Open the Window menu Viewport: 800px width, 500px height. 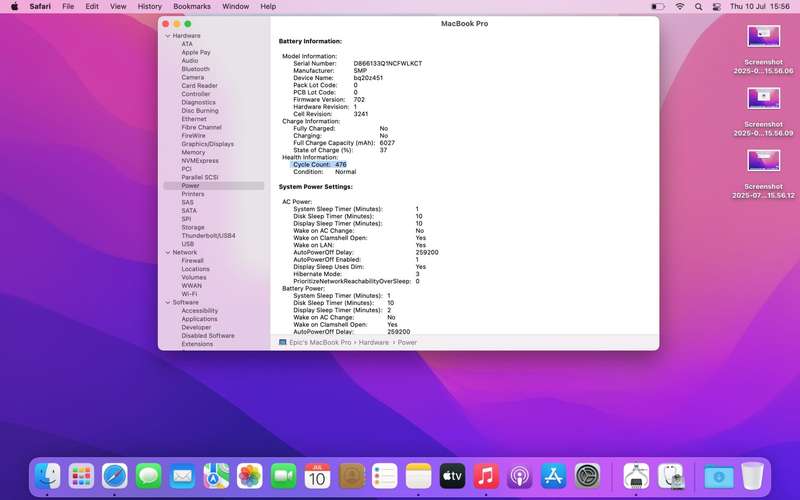coord(235,7)
